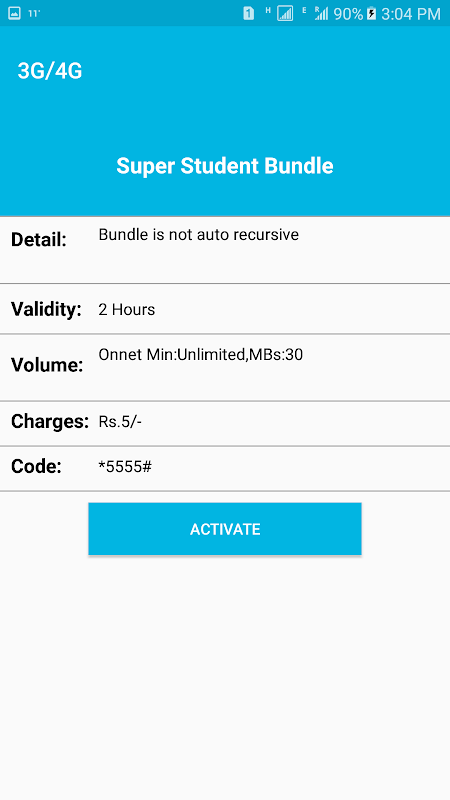Tap the Detail label

pos(39,240)
